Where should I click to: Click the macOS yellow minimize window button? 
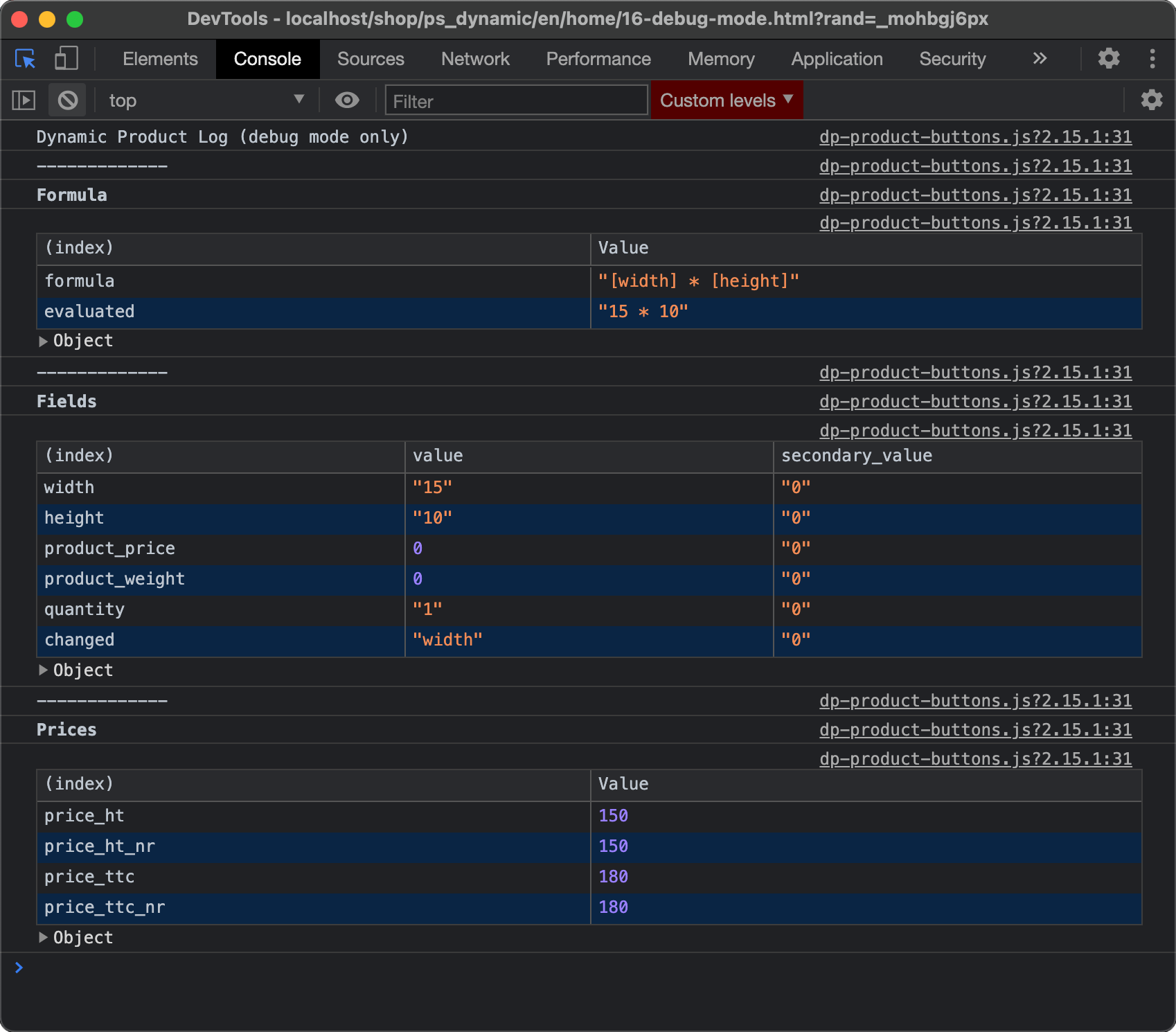pyautogui.click(x=47, y=19)
